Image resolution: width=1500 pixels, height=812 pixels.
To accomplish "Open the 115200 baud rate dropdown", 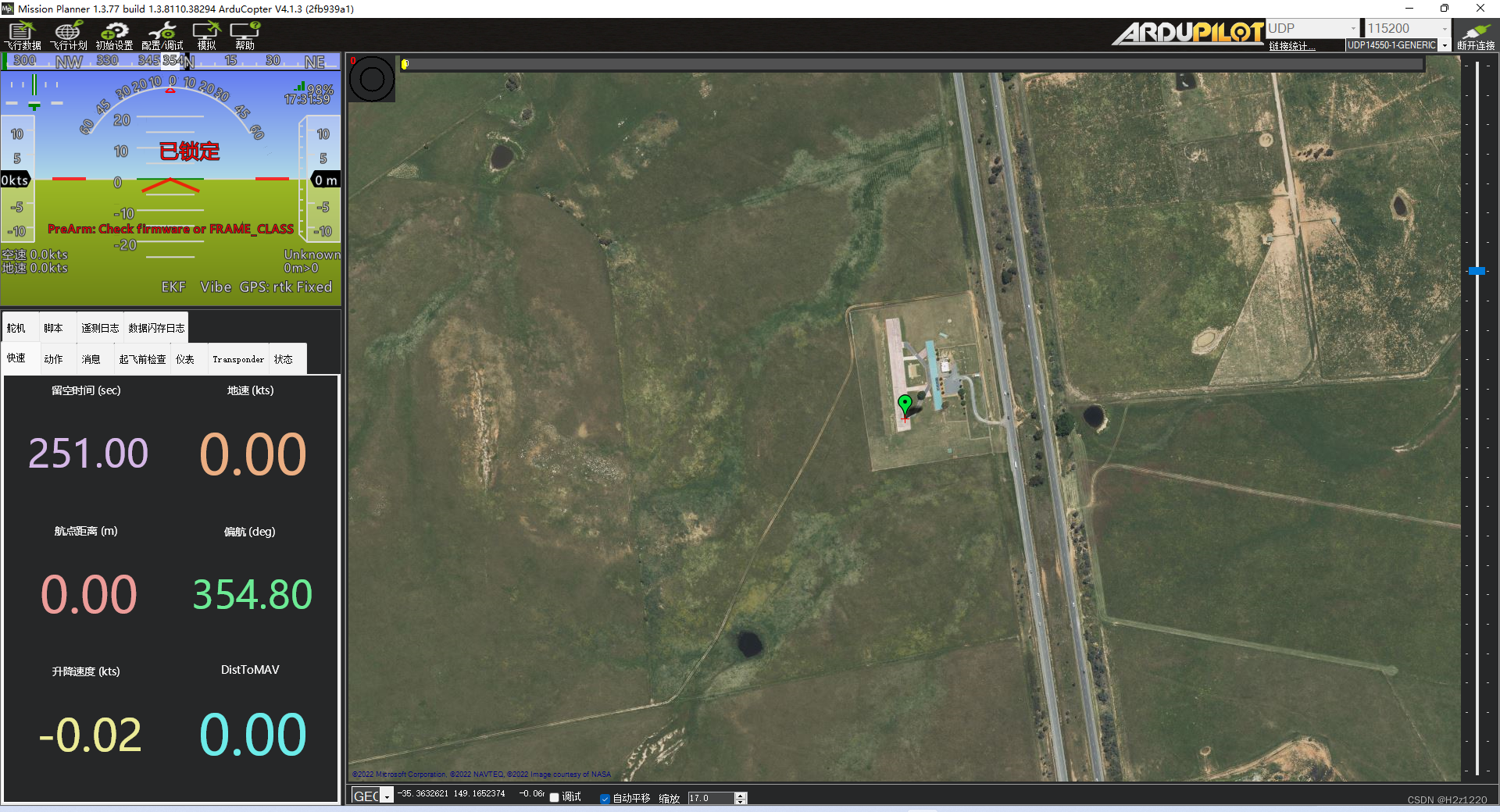I will 1445,28.
